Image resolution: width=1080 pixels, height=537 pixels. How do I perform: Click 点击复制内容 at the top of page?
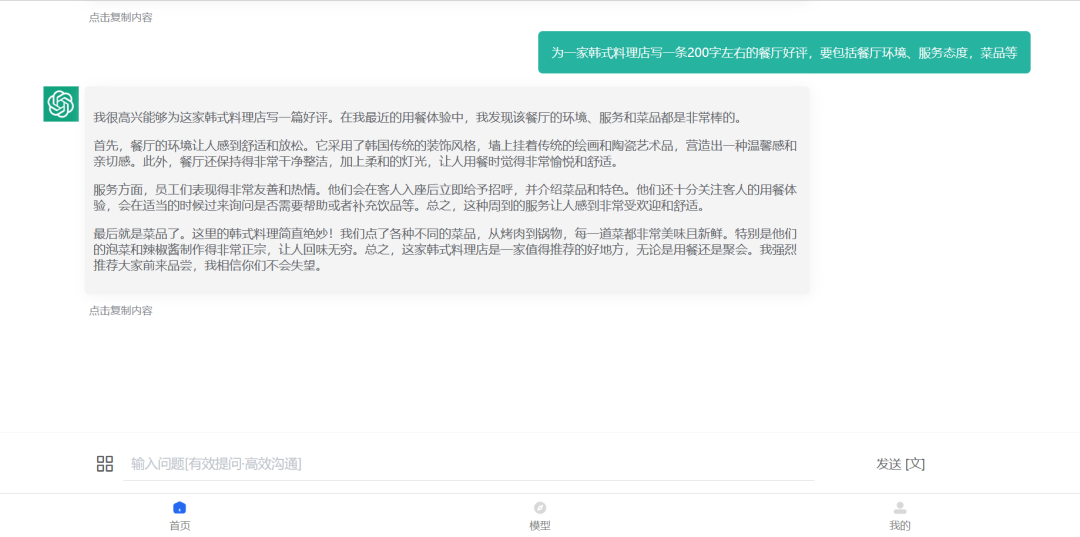pyautogui.click(x=121, y=18)
